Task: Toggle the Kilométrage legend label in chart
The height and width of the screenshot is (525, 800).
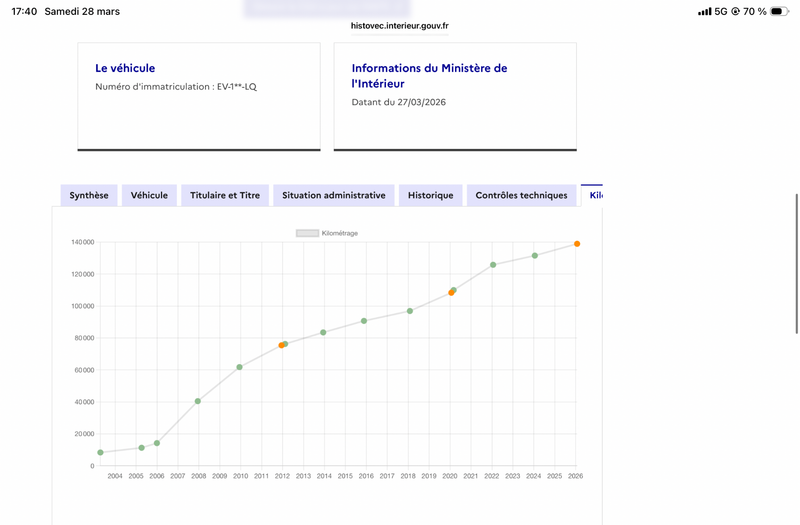Action: (340, 233)
